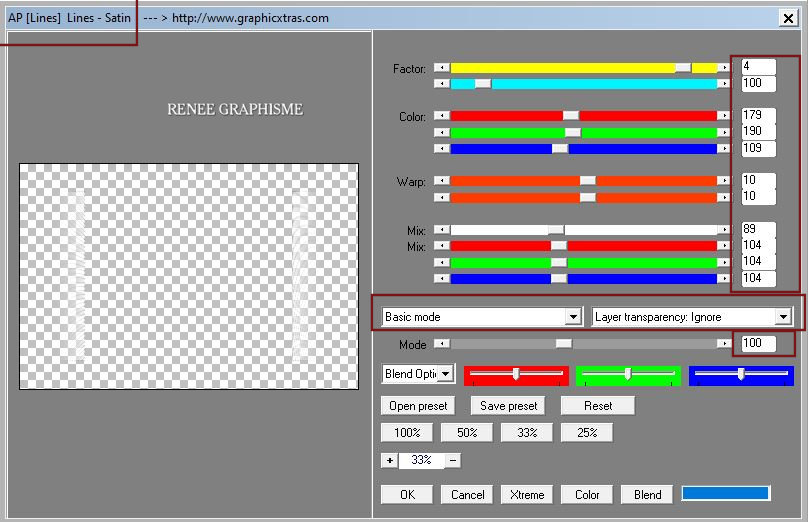Screen dimensions: 808x522
Task: Click the right arrow of the Mode slider
Action: pos(724,343)
